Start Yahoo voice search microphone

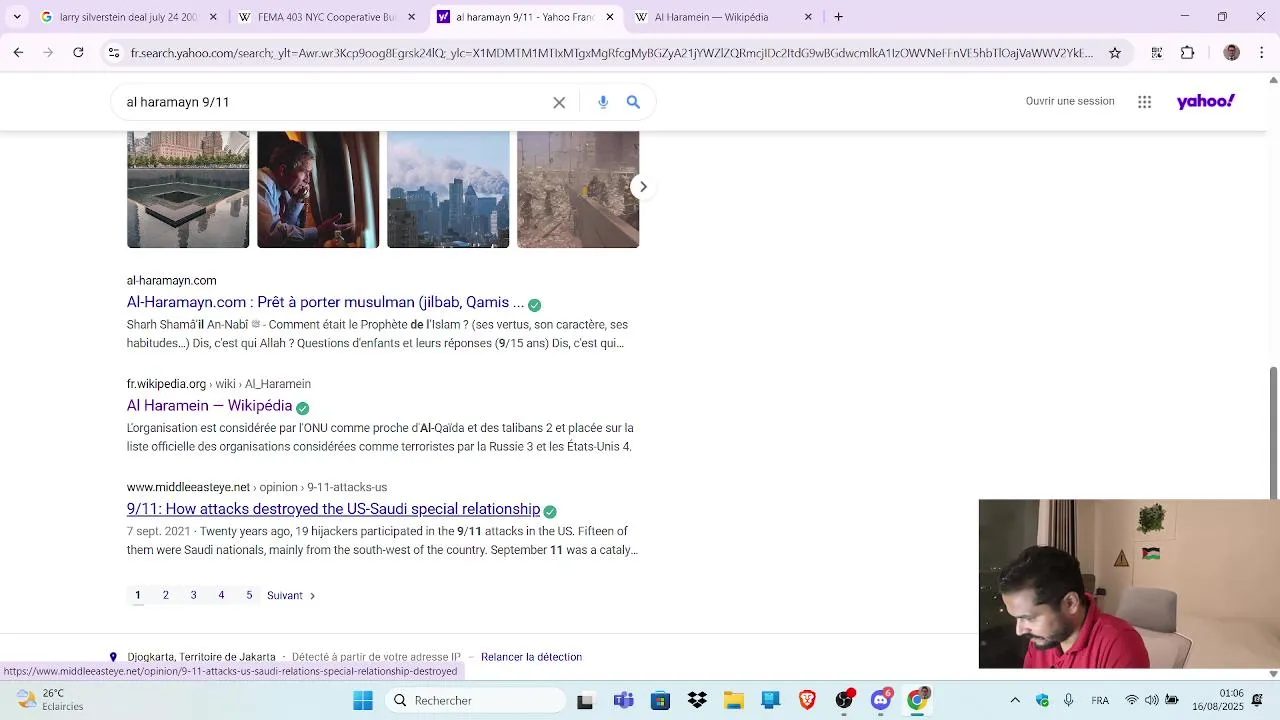coord(603,102)
